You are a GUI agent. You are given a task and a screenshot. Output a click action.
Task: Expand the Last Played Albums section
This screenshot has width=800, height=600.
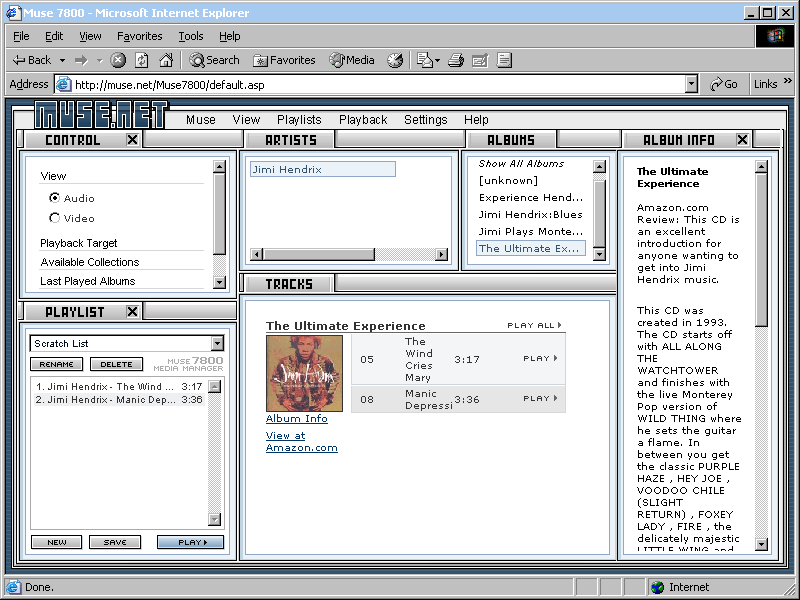(88, 281)
